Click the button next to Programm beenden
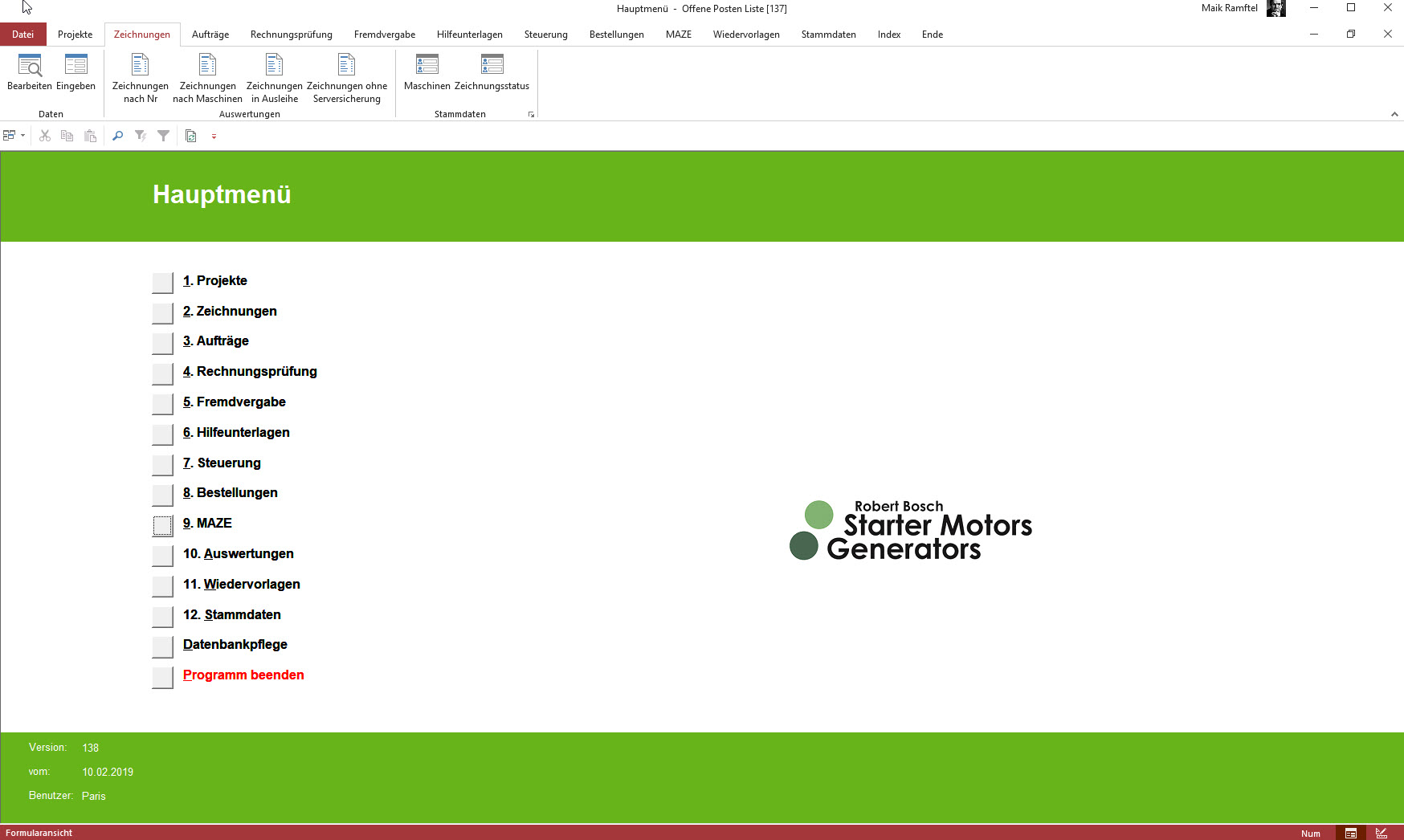The height and width of the screenshot is (840, 1404). pos(162,677)
